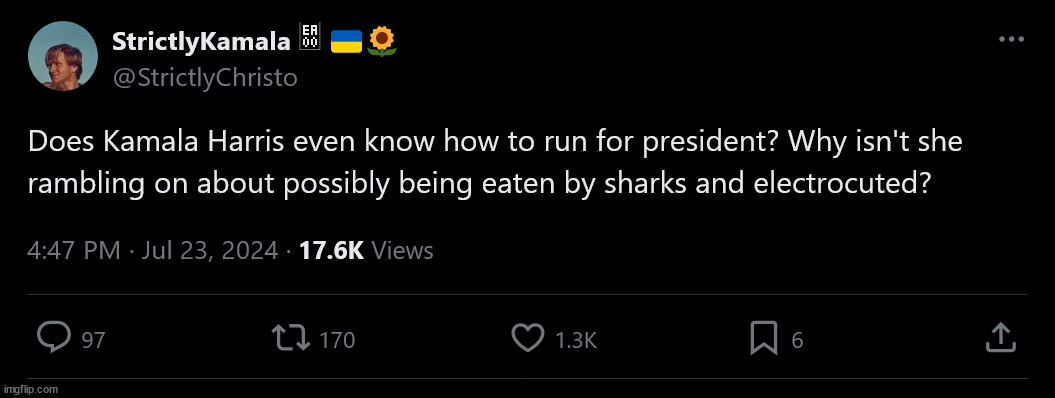The height and width of the screenshot is (398, 1055).
Task: Open the @StrictlyChristo handle link
Action: [205, 78]
